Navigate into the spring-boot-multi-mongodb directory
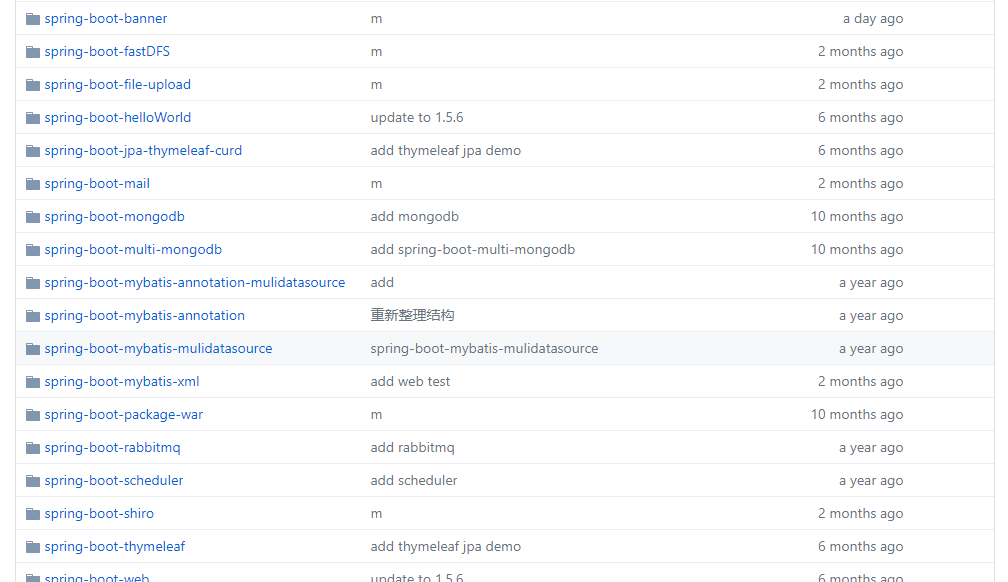The width and height of the screenshot is (1008, 582). (133, 250)
